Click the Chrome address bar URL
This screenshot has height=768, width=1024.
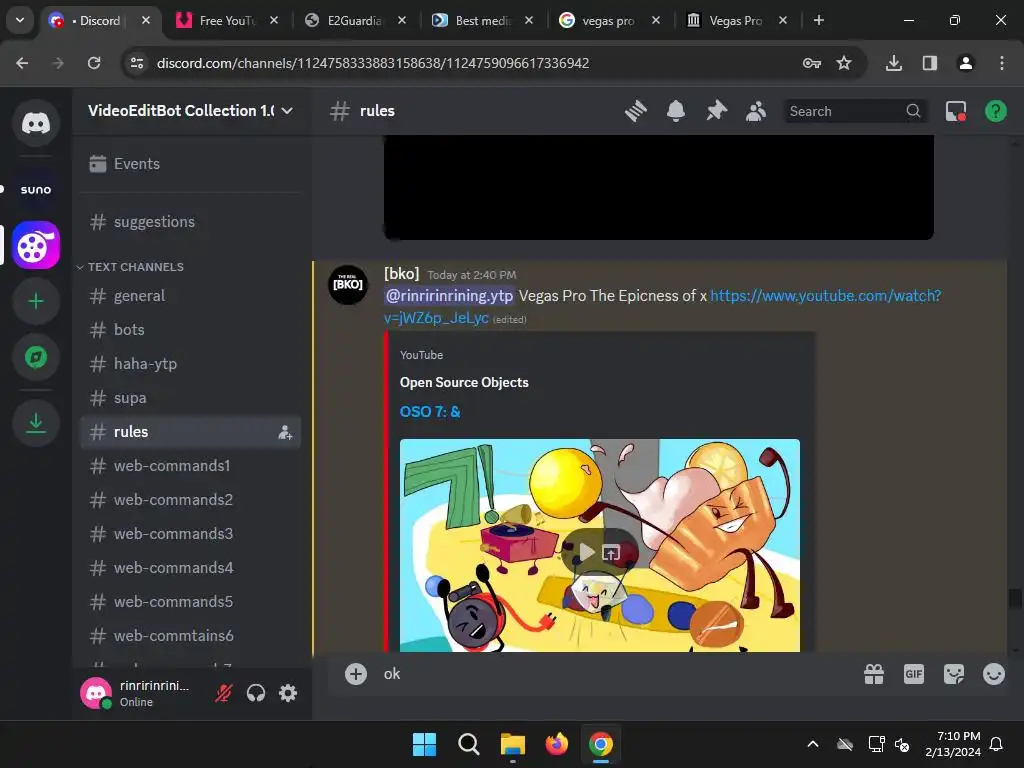point(373,63)
